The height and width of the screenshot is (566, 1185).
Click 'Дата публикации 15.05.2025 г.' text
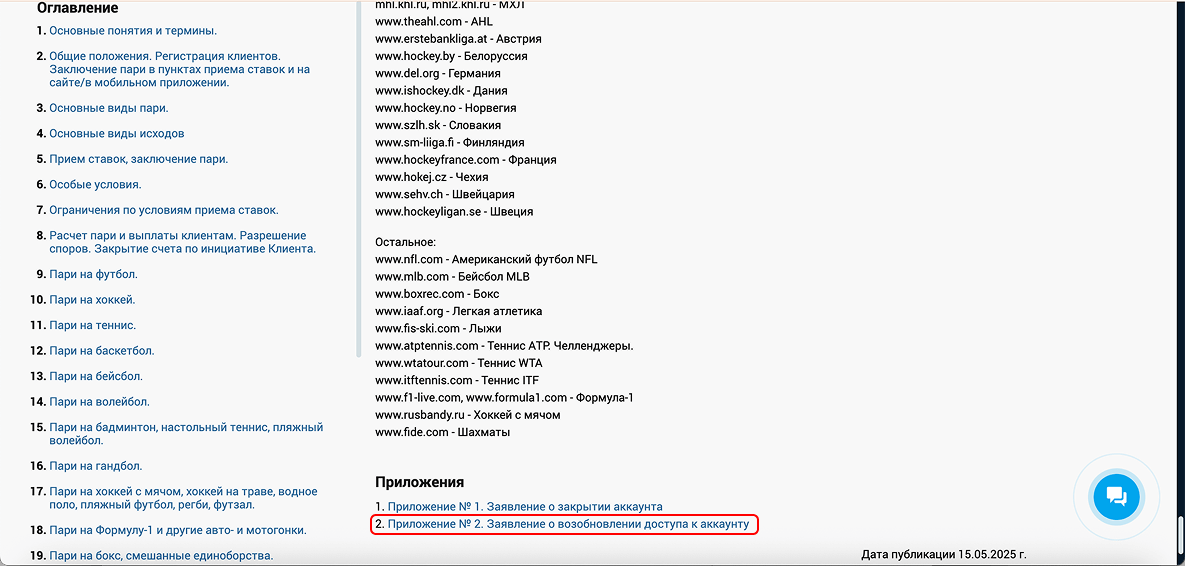point(944,555)
